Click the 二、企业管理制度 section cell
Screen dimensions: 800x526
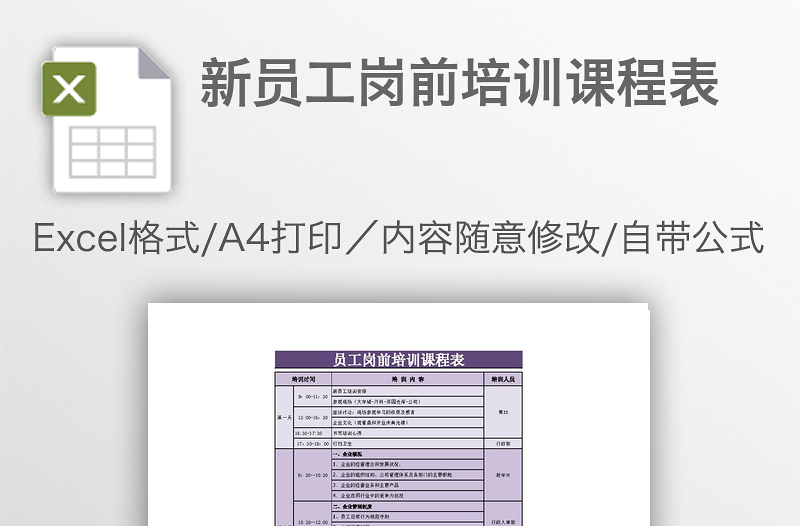point(407,507)
